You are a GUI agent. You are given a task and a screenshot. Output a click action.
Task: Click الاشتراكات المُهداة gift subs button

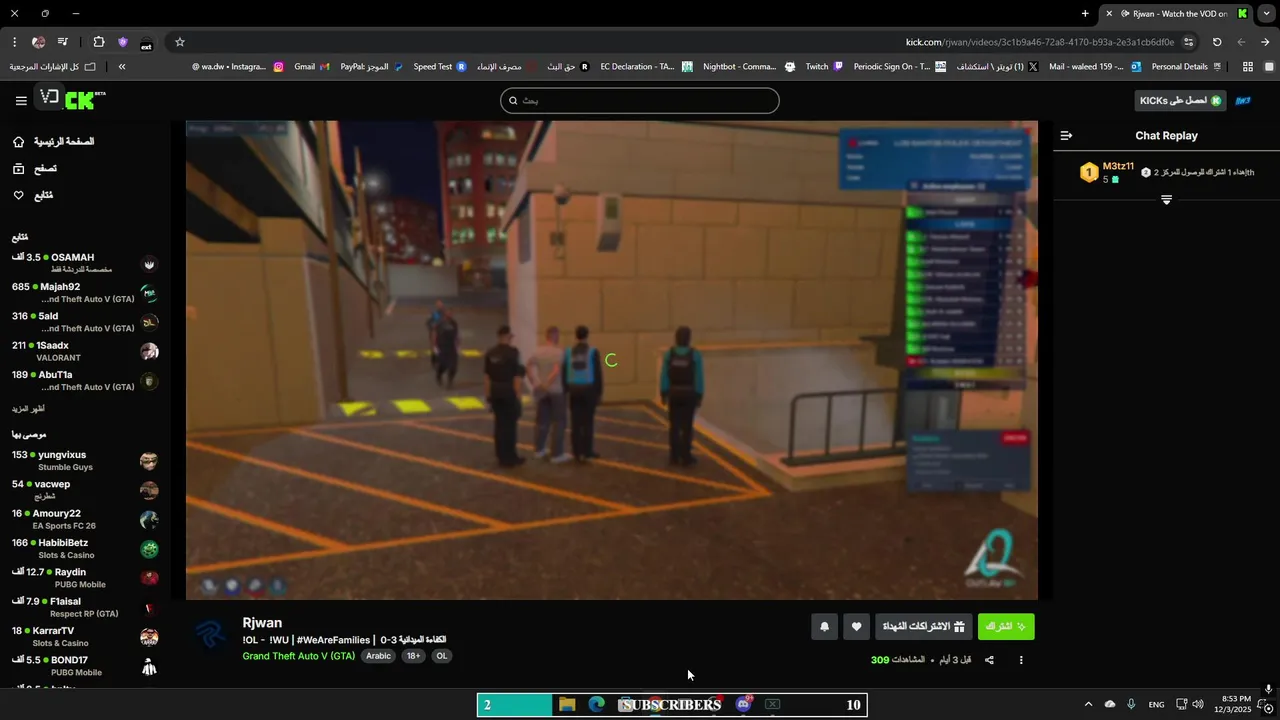point(923,627)
